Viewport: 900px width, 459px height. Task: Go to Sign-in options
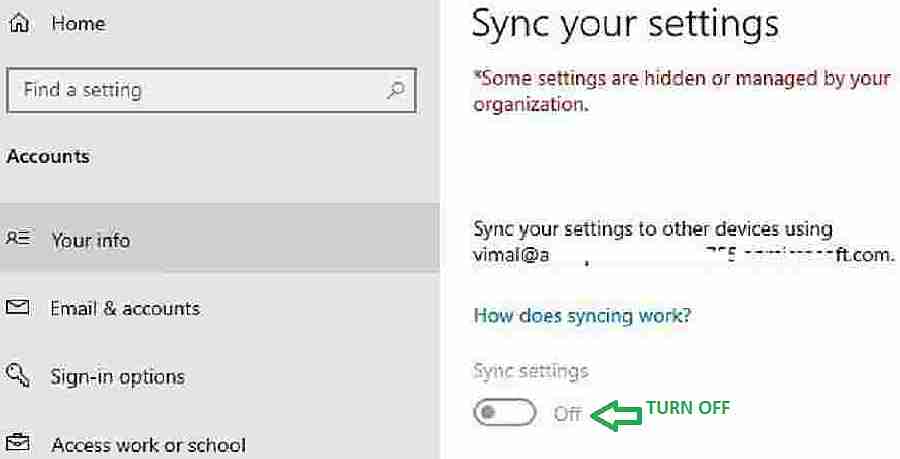pyautogui.click(x=220, y=376)
